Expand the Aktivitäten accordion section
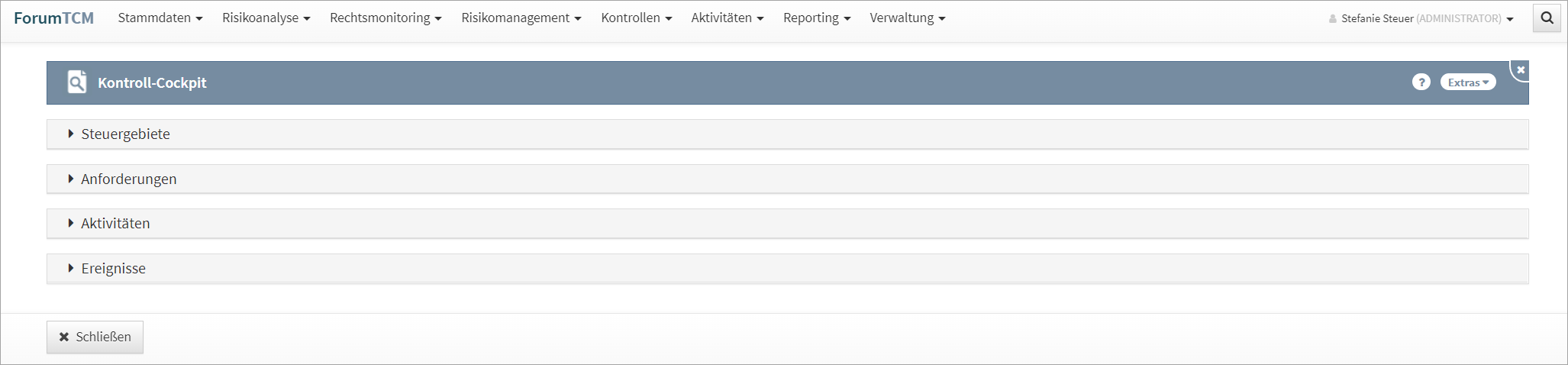 [115, 224]
